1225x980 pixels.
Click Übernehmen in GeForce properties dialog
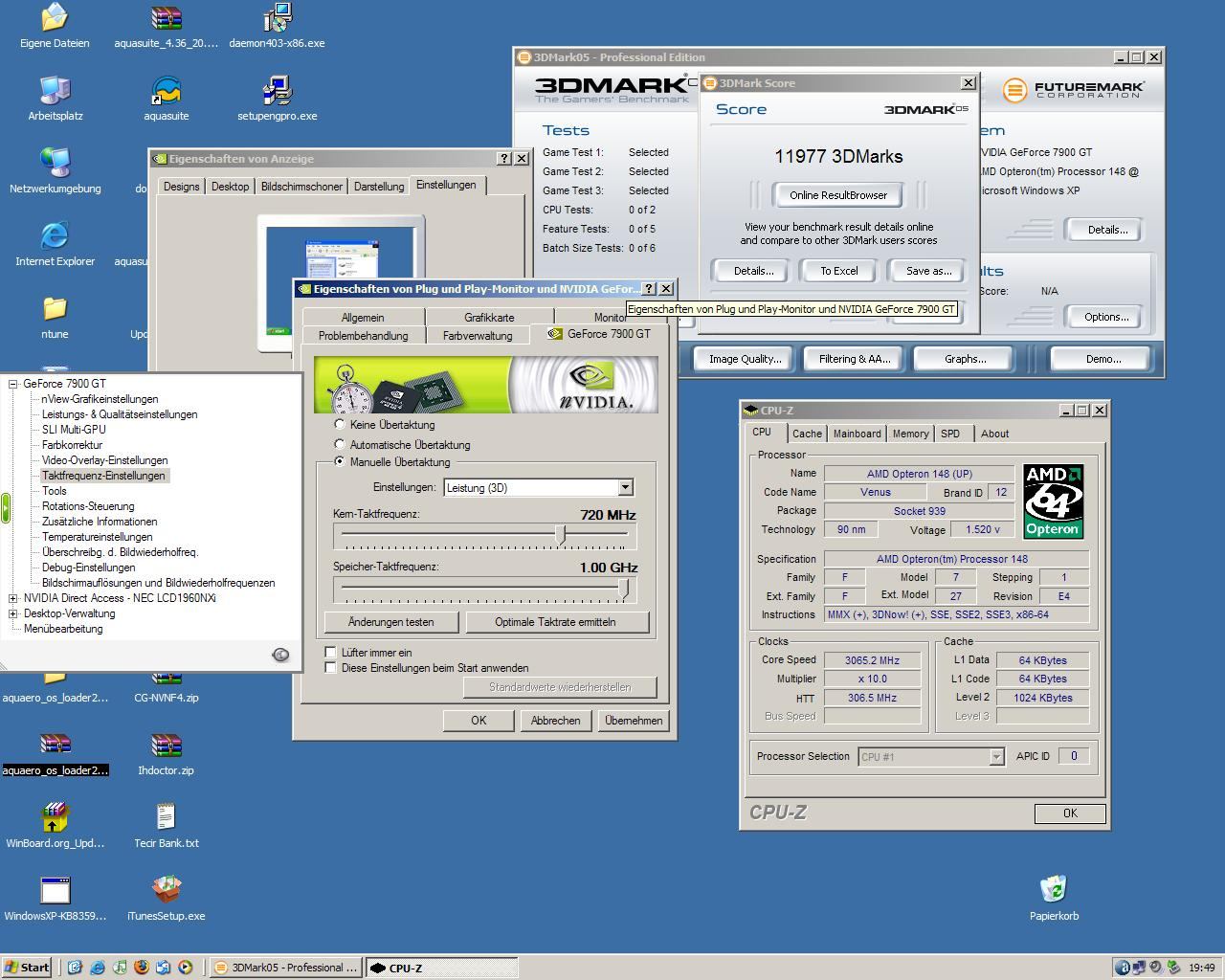pyautogui.click(x=634, y=721)
